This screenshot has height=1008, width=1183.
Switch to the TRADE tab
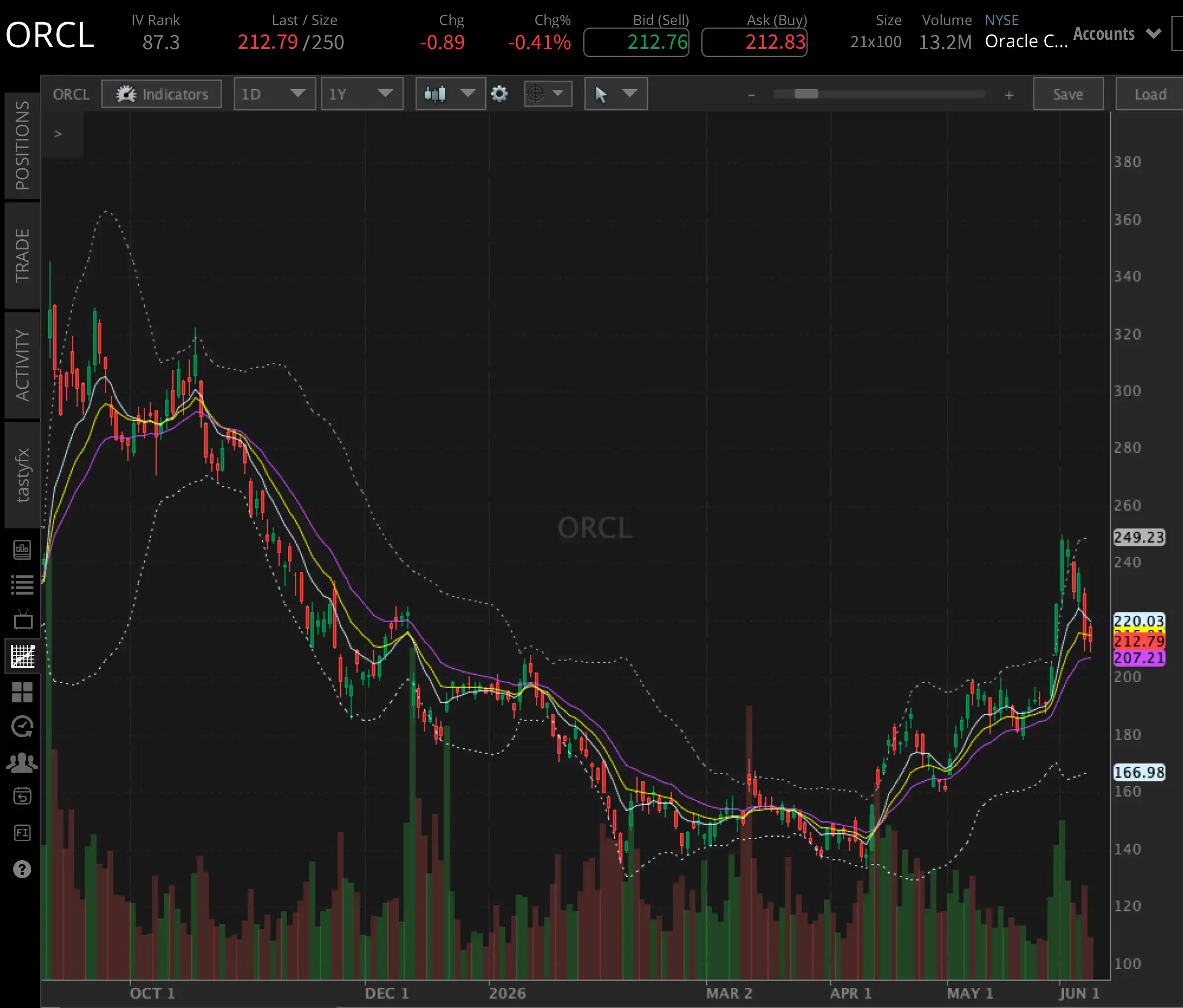tap(22, 255)
